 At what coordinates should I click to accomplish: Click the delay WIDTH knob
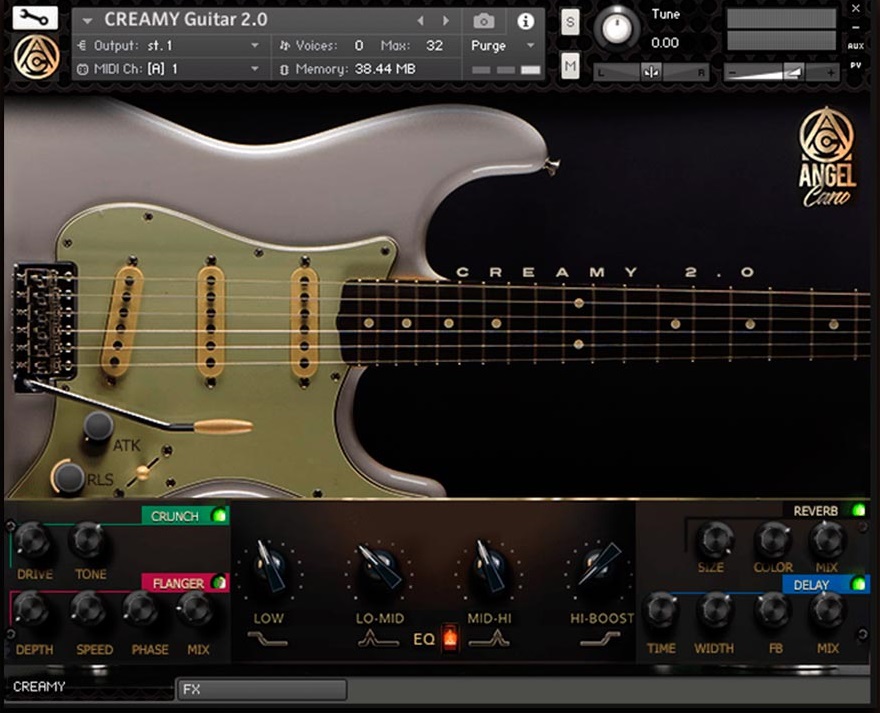(x=716, y=610)
